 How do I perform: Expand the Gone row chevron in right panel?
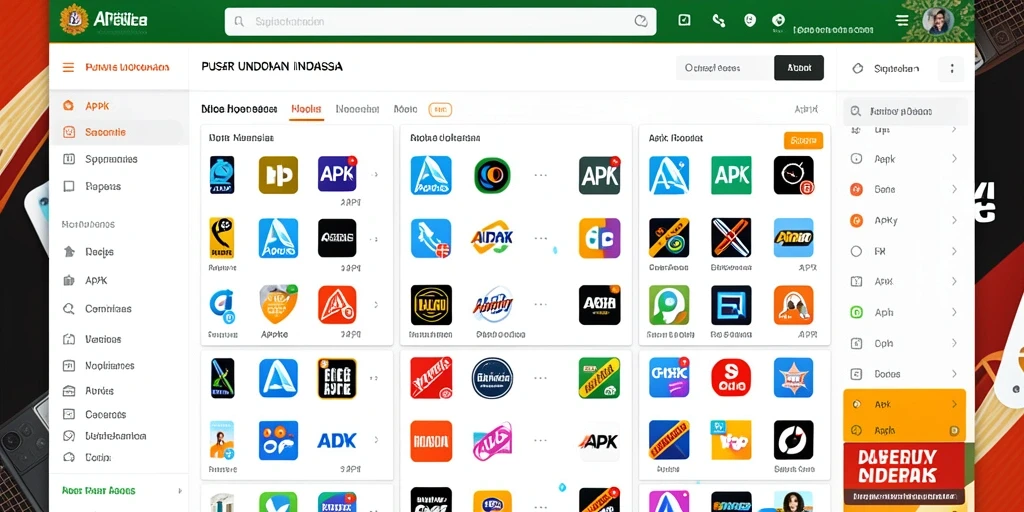pyautogui.click(x=954, y=189)
